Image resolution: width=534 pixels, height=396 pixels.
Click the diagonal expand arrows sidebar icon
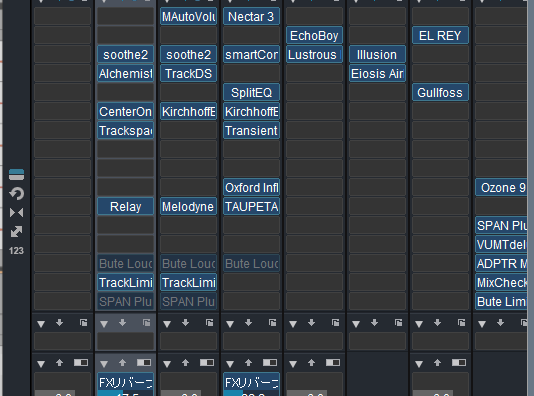click(16, 232)
